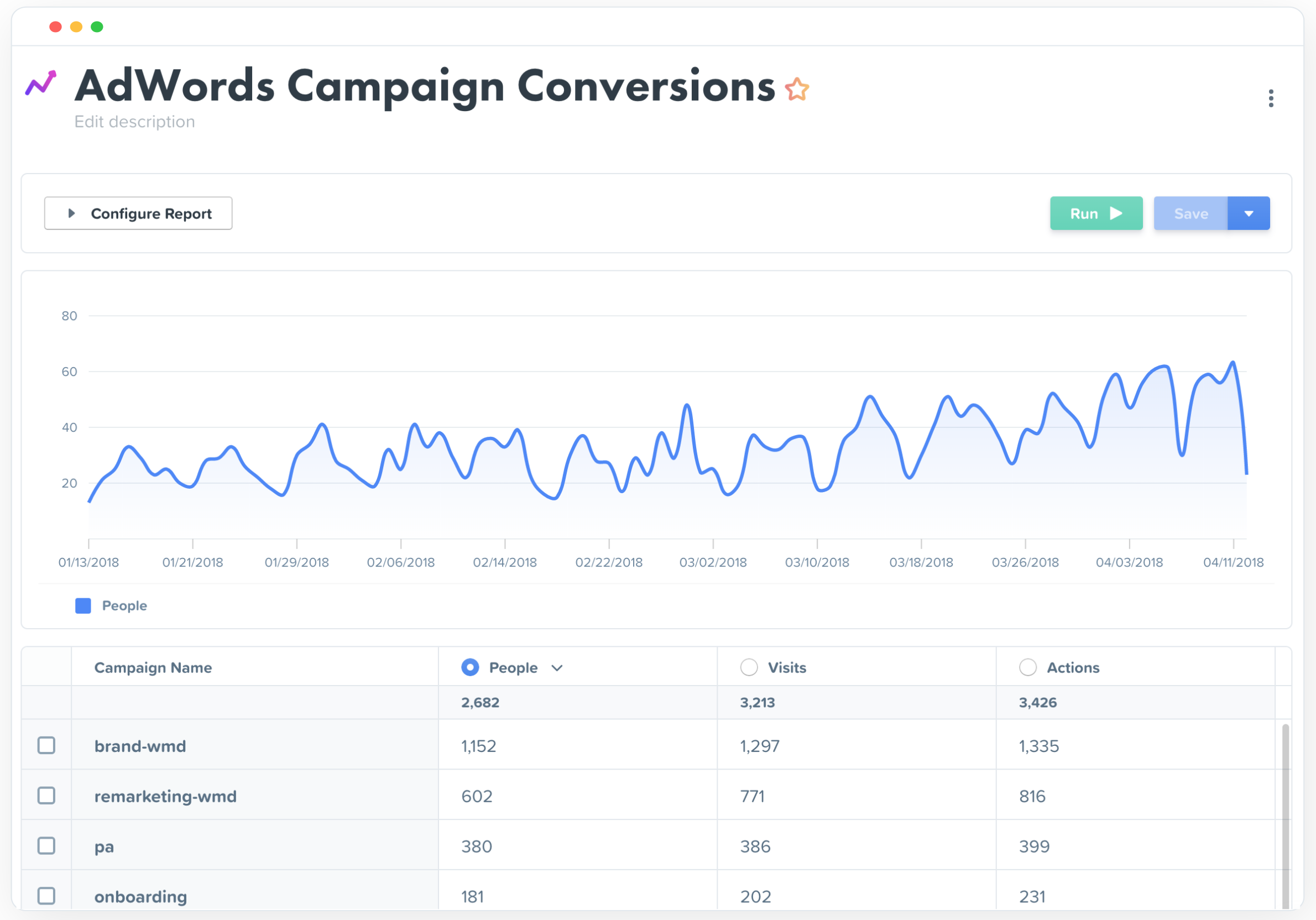
Task: Click Edit description text
Action: tap(135, 122)
